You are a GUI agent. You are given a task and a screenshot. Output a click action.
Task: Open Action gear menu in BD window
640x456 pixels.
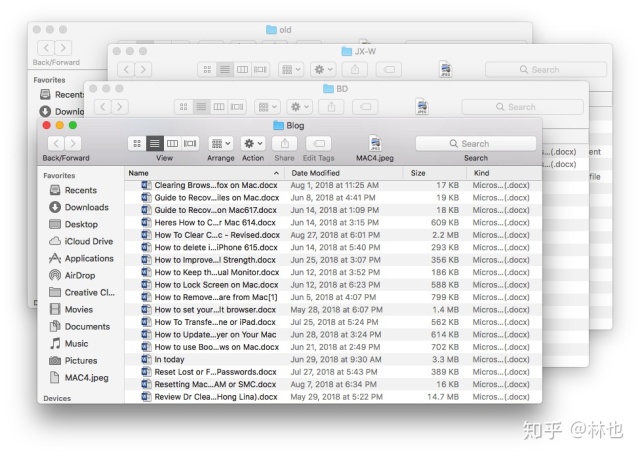tap(299, 107)
